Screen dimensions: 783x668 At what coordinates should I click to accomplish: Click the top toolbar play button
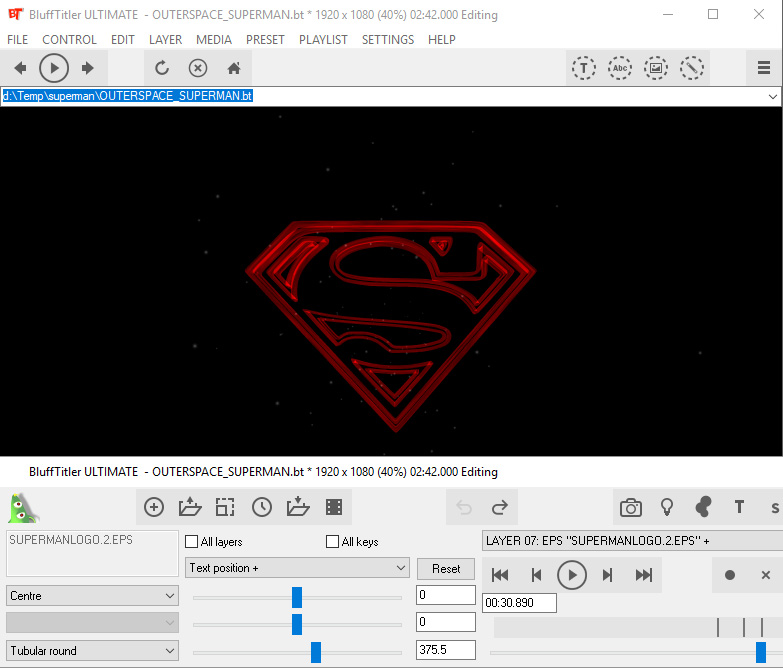(x=54, y=68)
